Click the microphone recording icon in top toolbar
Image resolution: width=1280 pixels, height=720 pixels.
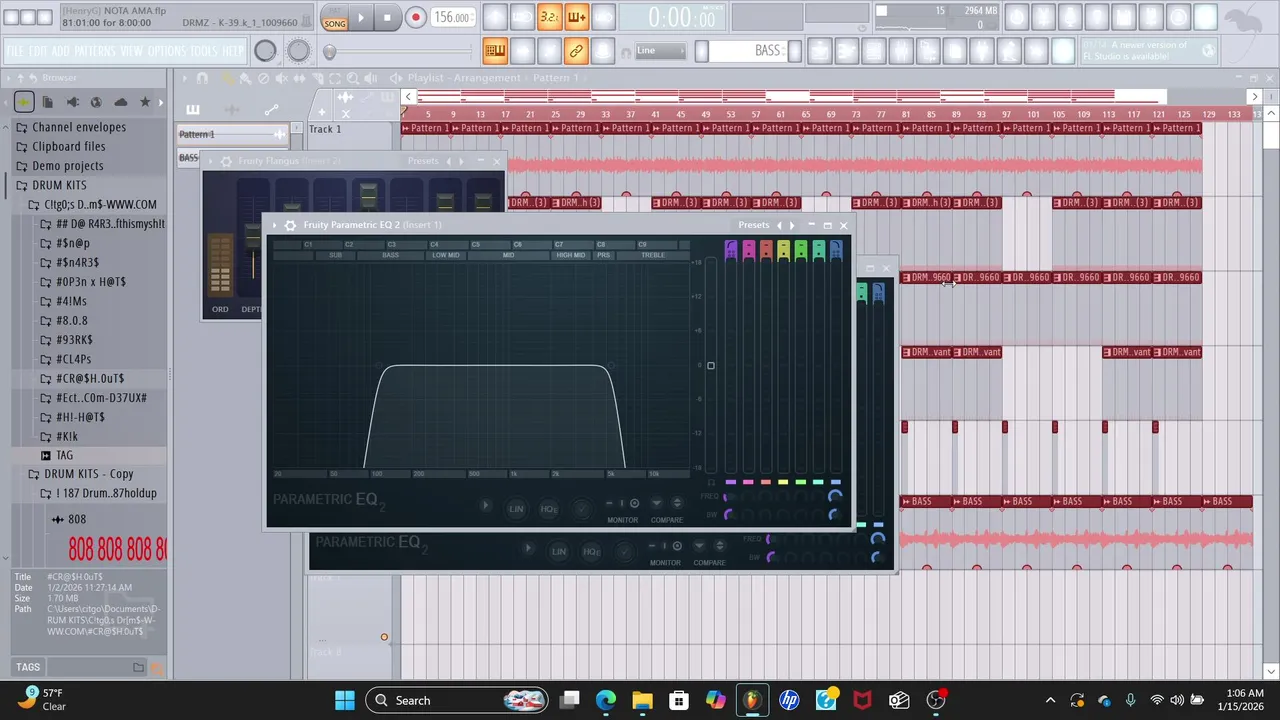click(1070, 17)
